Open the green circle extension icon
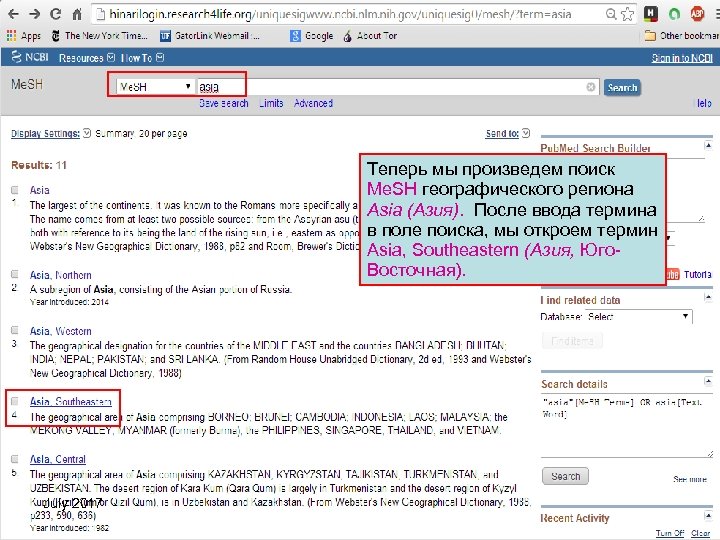The image size is (720, 540). (674, 14)
